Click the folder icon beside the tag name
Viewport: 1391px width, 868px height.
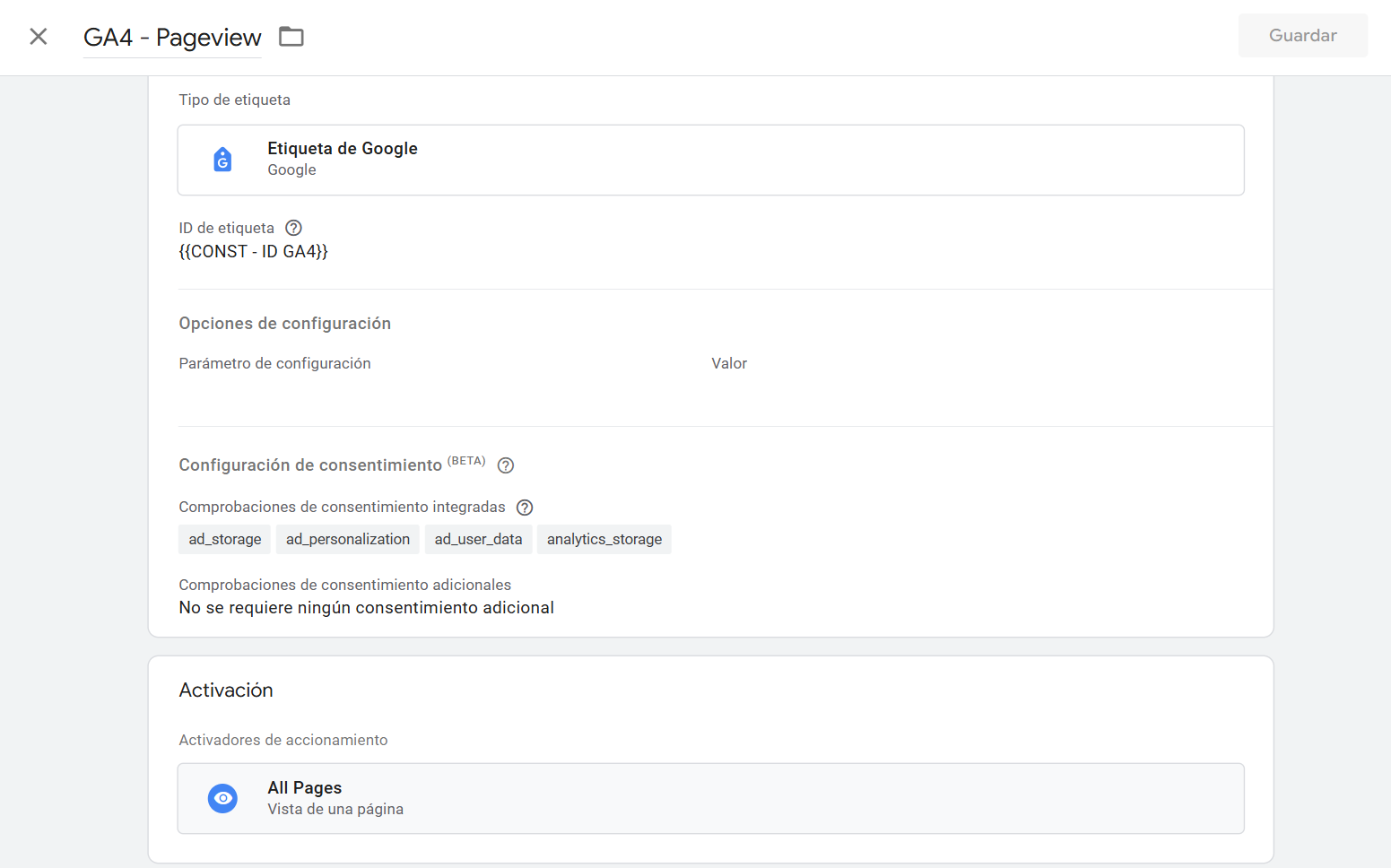click(291, 37)
